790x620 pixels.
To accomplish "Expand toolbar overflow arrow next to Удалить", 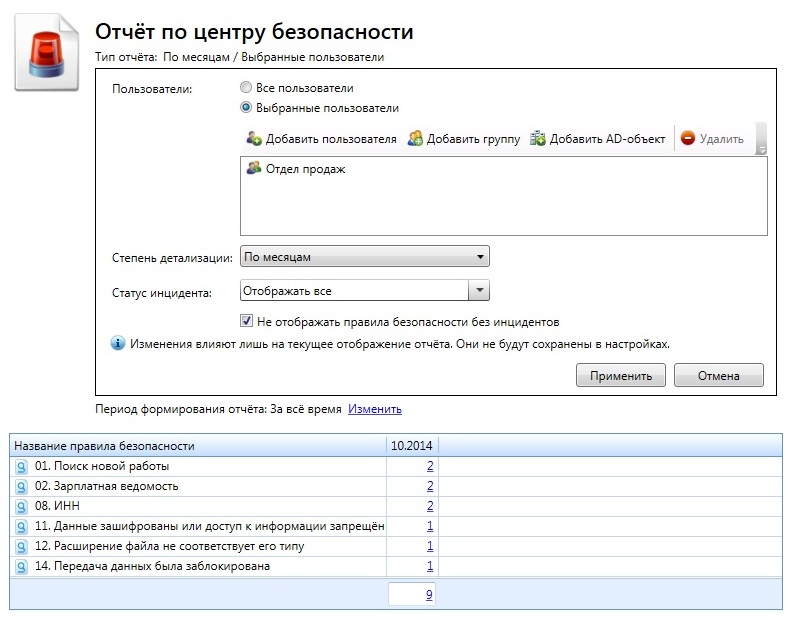I will (x=761, y=148).
